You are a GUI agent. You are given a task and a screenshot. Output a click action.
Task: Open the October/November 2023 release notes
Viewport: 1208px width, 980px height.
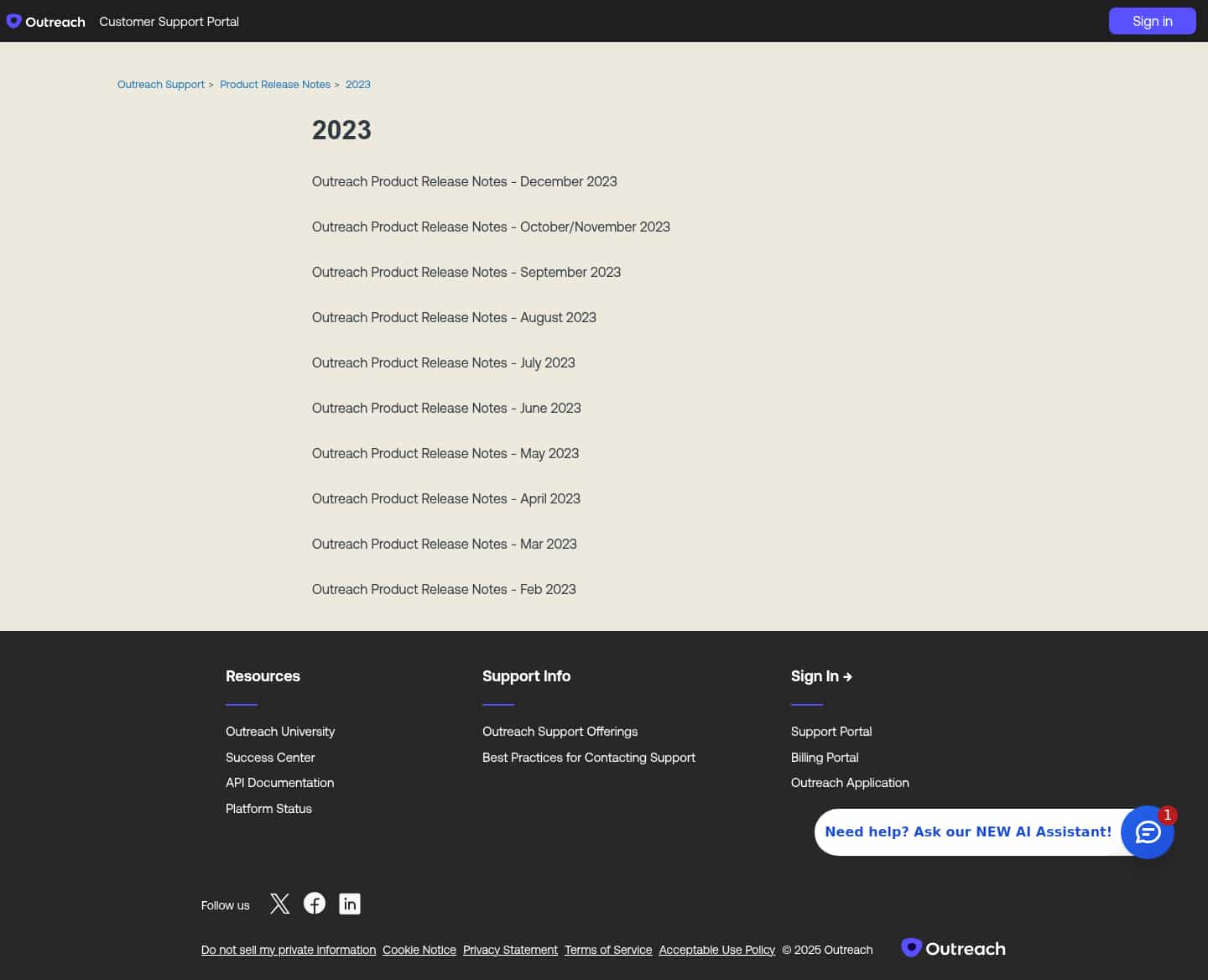click(x=491, y=227)
